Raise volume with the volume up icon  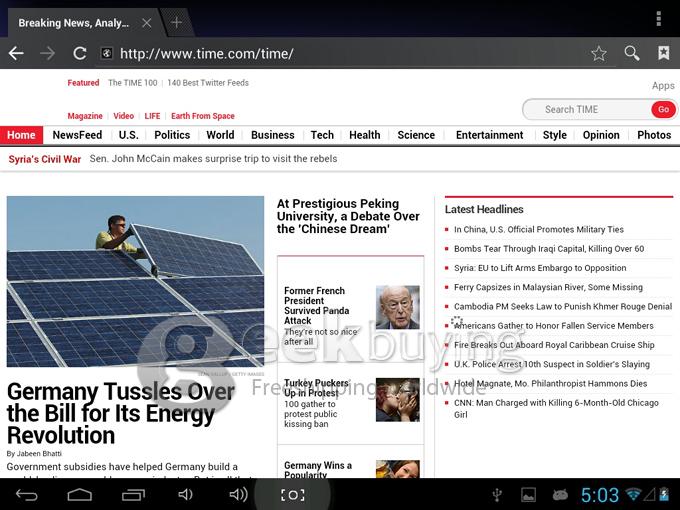(238, 494)
